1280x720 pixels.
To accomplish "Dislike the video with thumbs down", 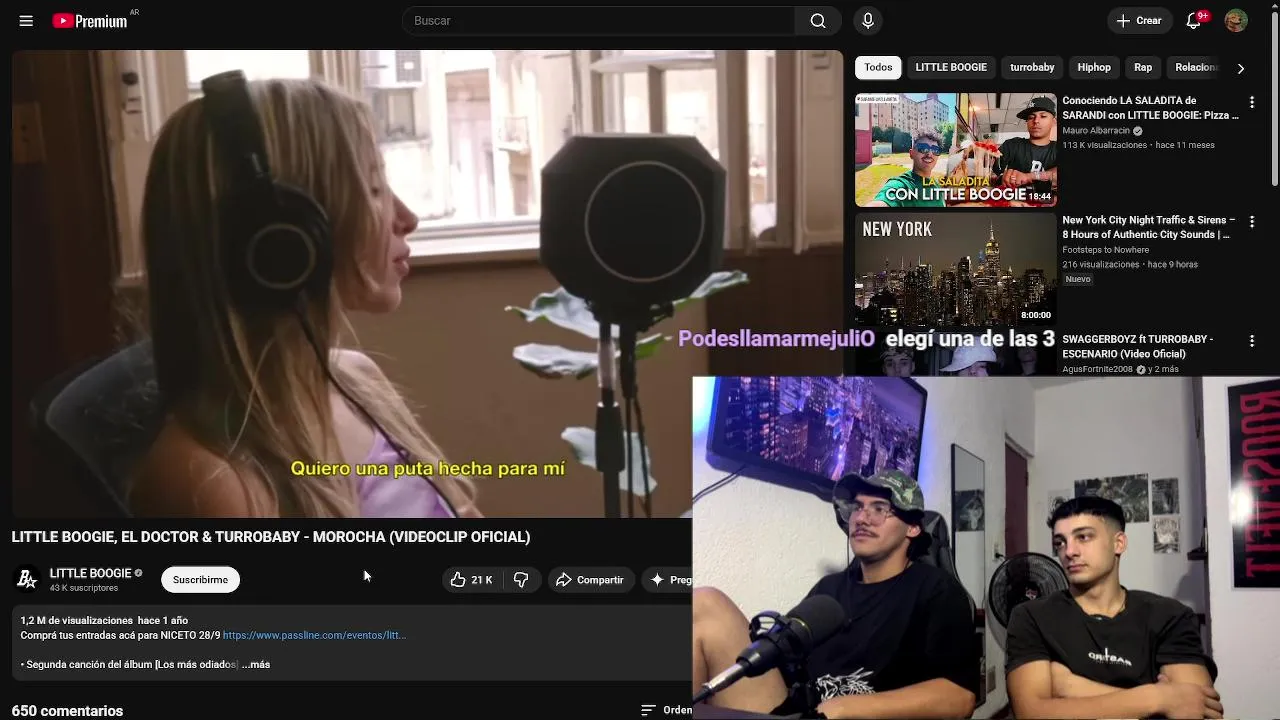I will [x=521, y=580].
